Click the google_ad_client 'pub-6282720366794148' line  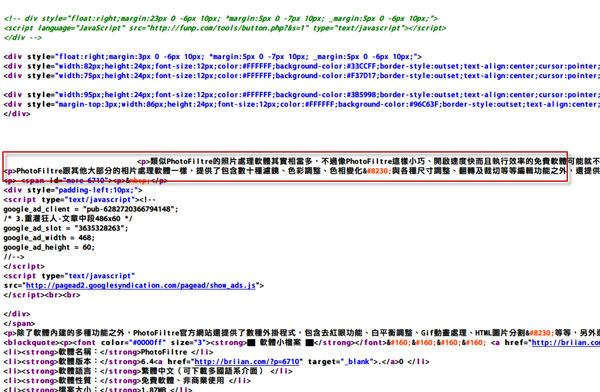click(x=91, y=209)
